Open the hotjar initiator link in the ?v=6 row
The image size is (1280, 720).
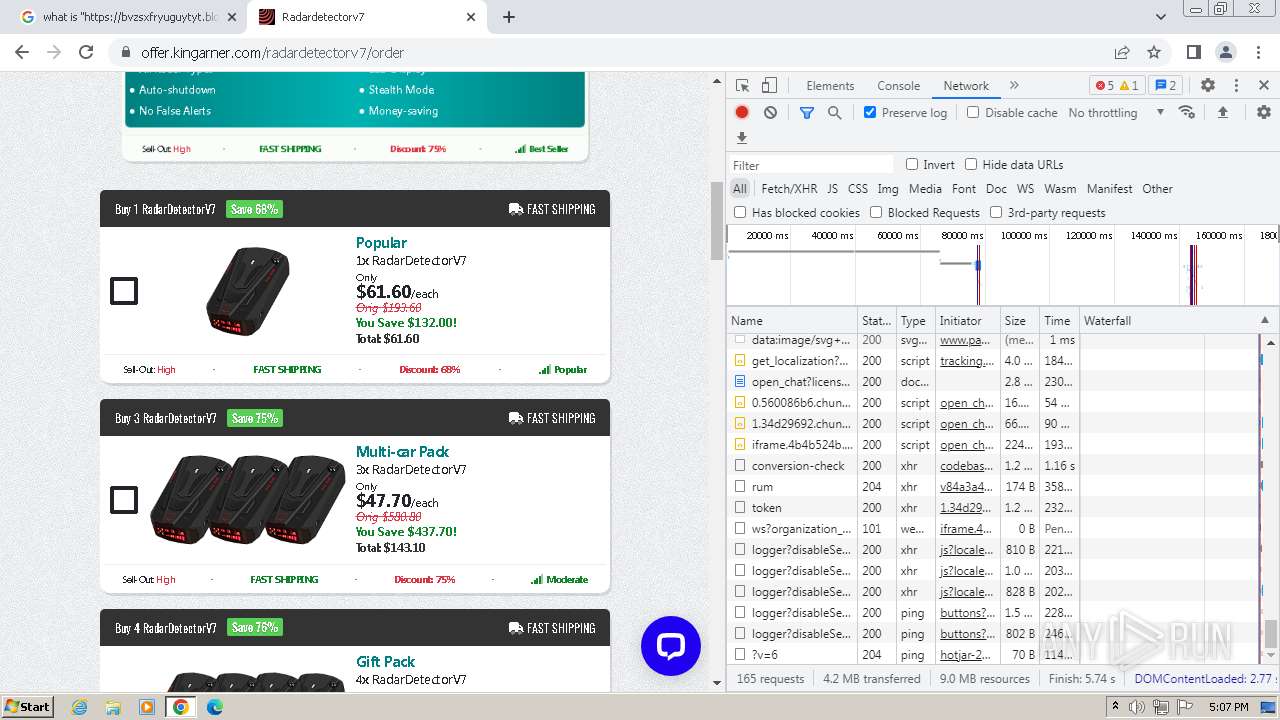click(965, 655)
